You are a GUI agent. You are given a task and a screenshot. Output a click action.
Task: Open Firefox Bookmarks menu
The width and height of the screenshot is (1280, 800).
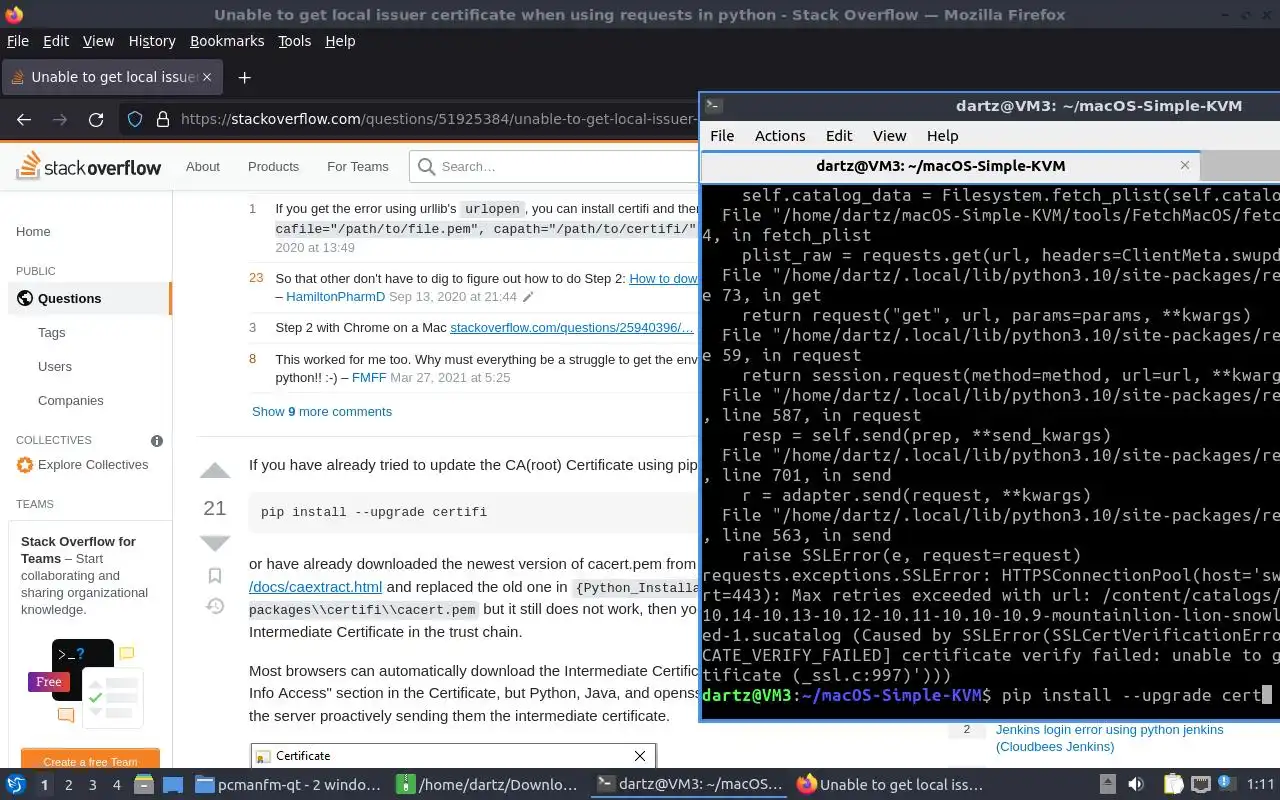coord(227,41)
